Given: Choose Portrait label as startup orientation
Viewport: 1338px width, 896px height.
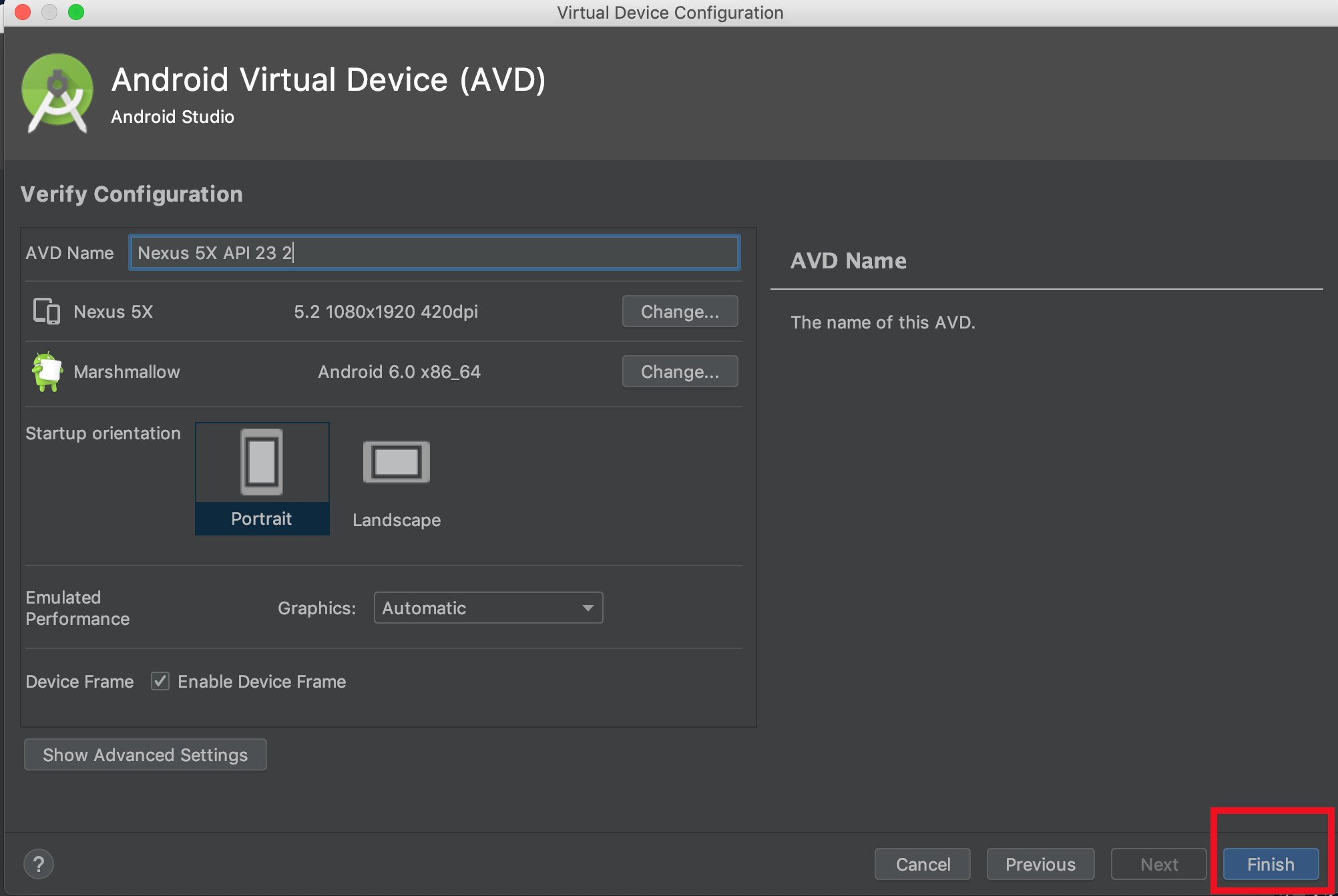Looking at the screenshot, I should click(x=262, y=519).
